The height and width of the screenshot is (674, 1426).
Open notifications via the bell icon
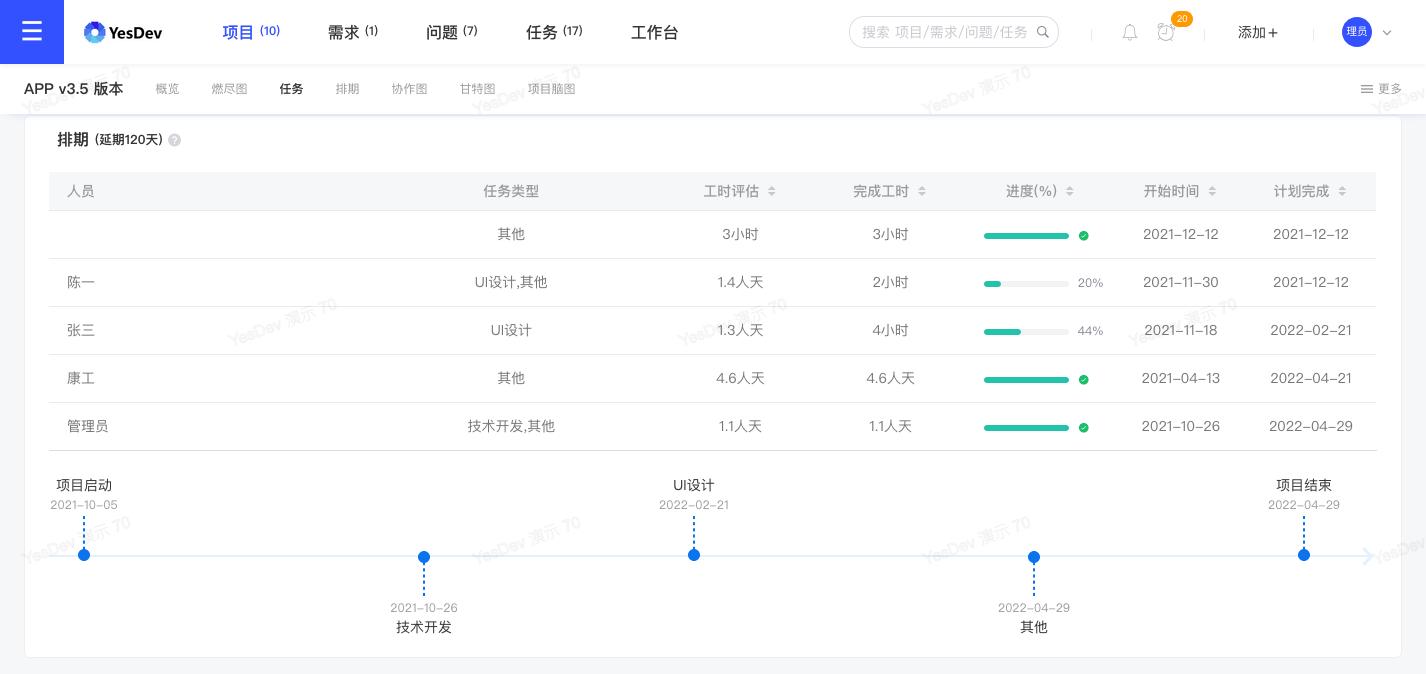(x=1130, y=32)
